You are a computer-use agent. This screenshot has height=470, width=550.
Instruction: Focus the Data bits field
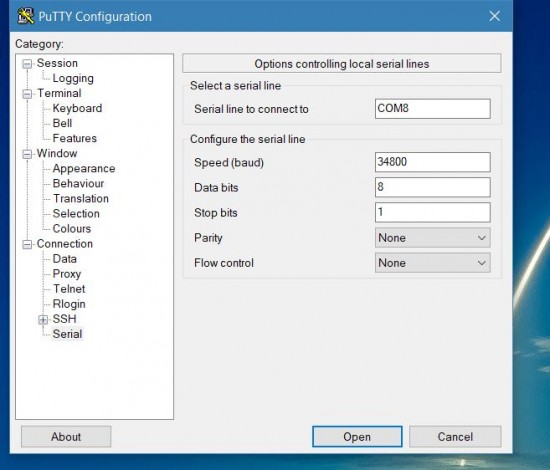[432, 187]
